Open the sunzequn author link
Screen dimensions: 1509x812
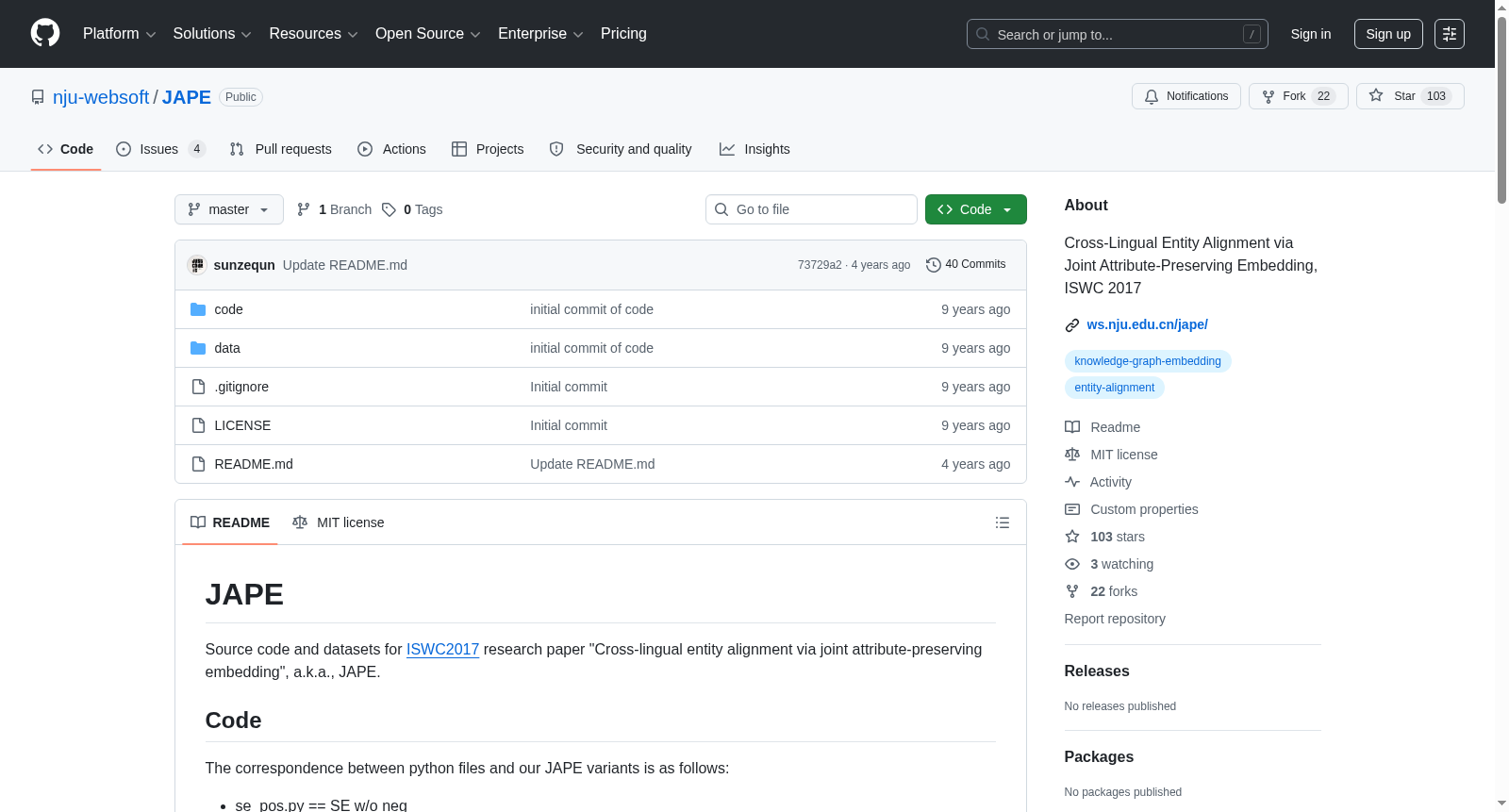(x=244, y=265)
